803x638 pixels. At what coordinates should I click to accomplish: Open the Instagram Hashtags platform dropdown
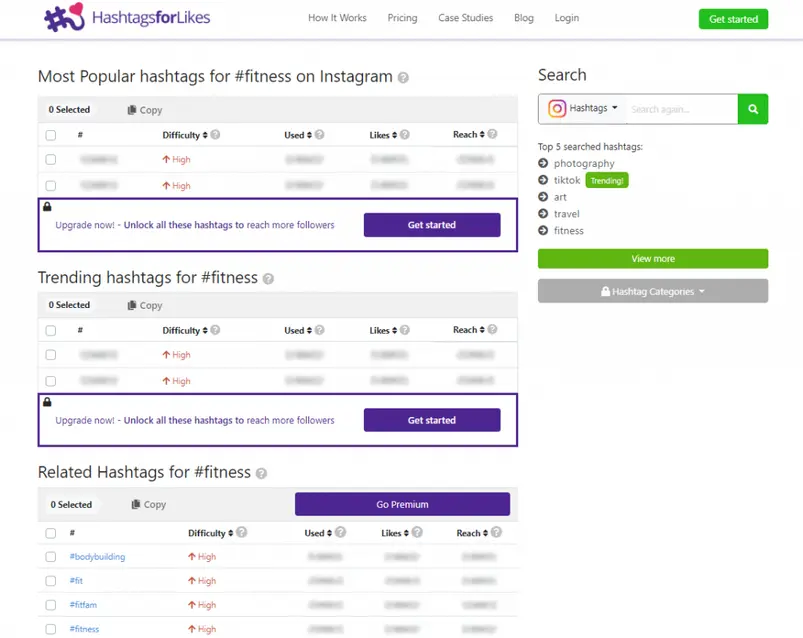click(x=583, y=109)
